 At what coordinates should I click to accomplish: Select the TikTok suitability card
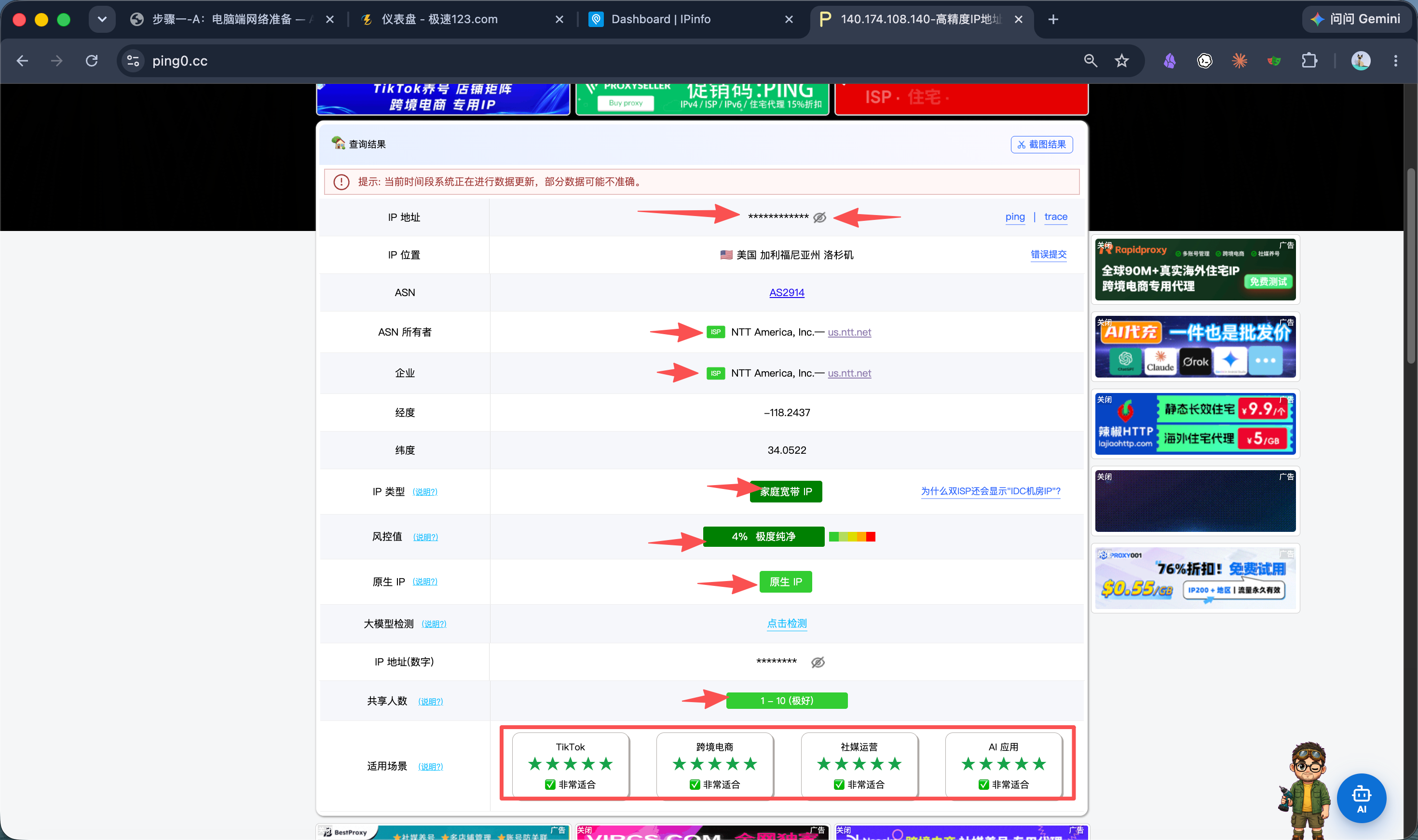coord(570,765)
